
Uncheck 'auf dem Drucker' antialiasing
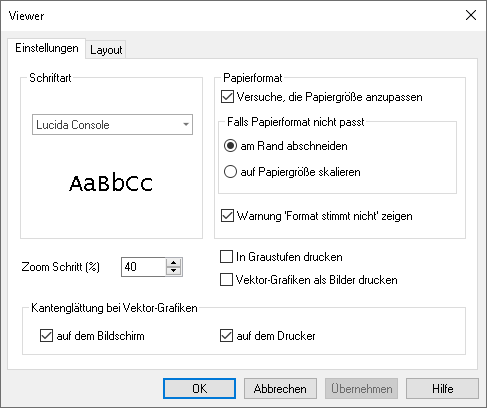[x=226, y=336]
